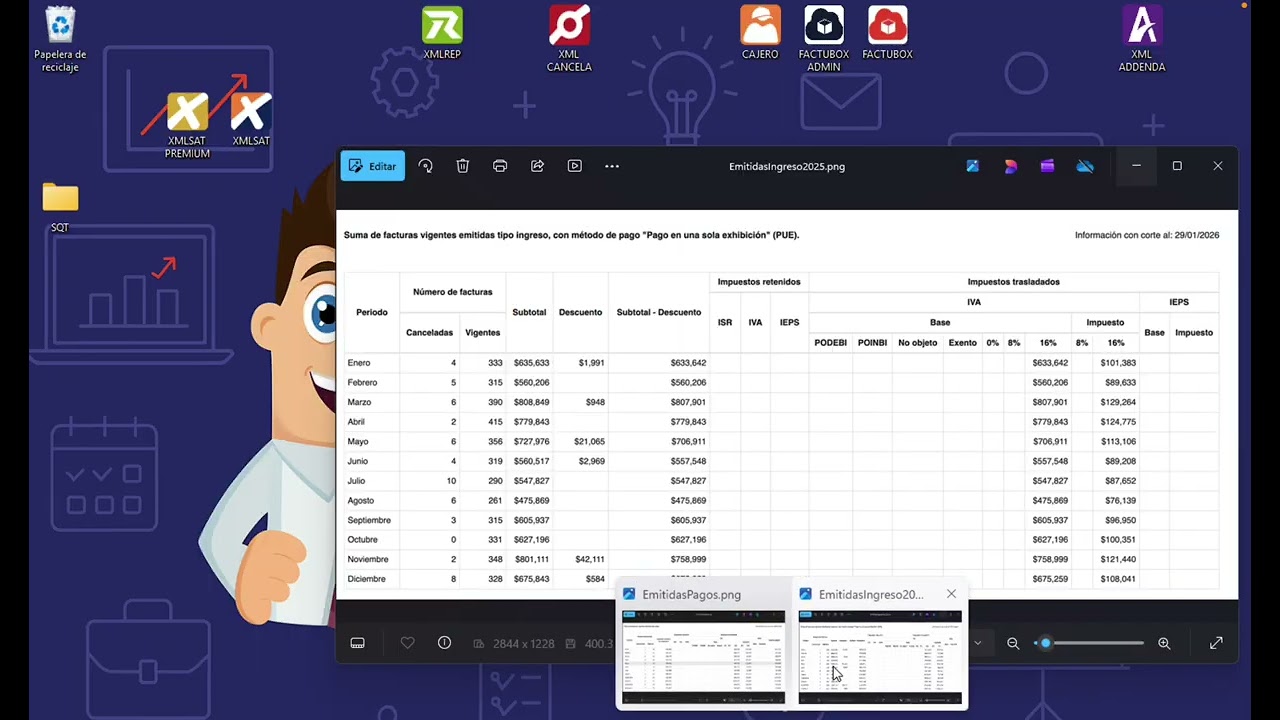The image size is (1280, 720).
Task: Start slideshow from Photos toolbar
Action: (575, 166)
